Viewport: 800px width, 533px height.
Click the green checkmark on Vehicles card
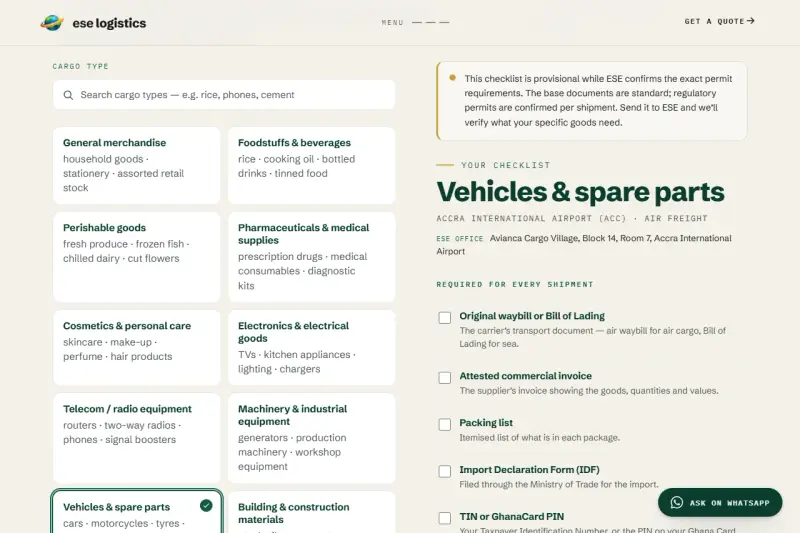click(206, 505)
